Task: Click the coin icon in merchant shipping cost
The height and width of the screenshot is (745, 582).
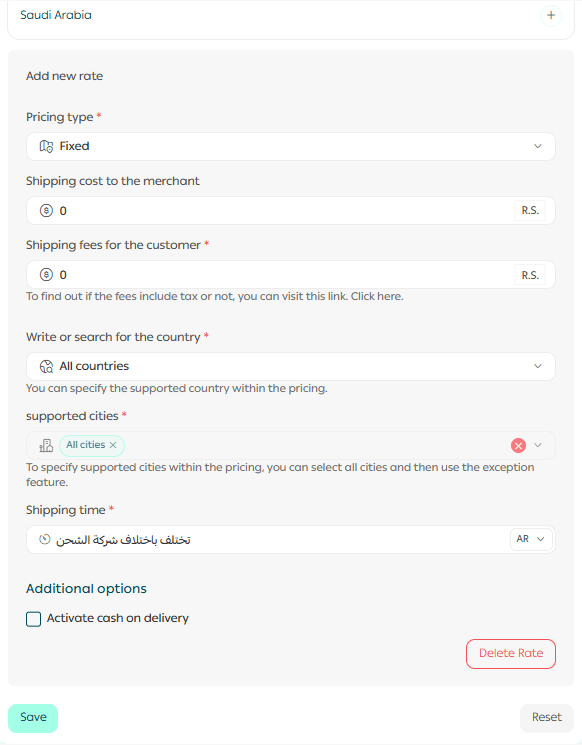Action: click(x=46, y=210)
